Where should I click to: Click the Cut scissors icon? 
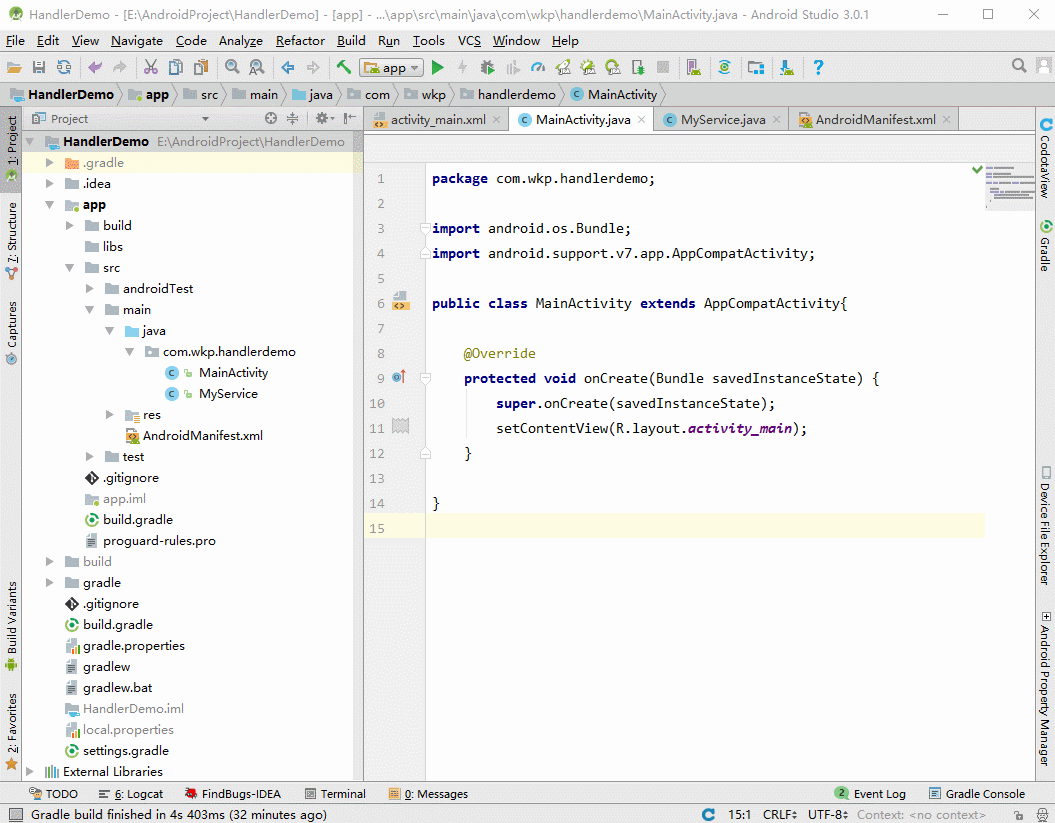pyautogui.click(x=151, y=68)
